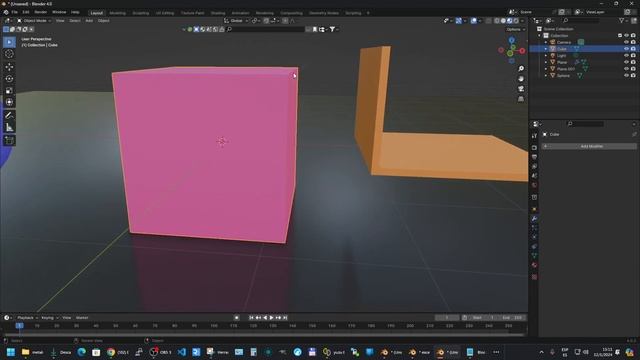Click the Add Modifier button
Viewport: 640px width, 360px height.
tap(589, 146)
